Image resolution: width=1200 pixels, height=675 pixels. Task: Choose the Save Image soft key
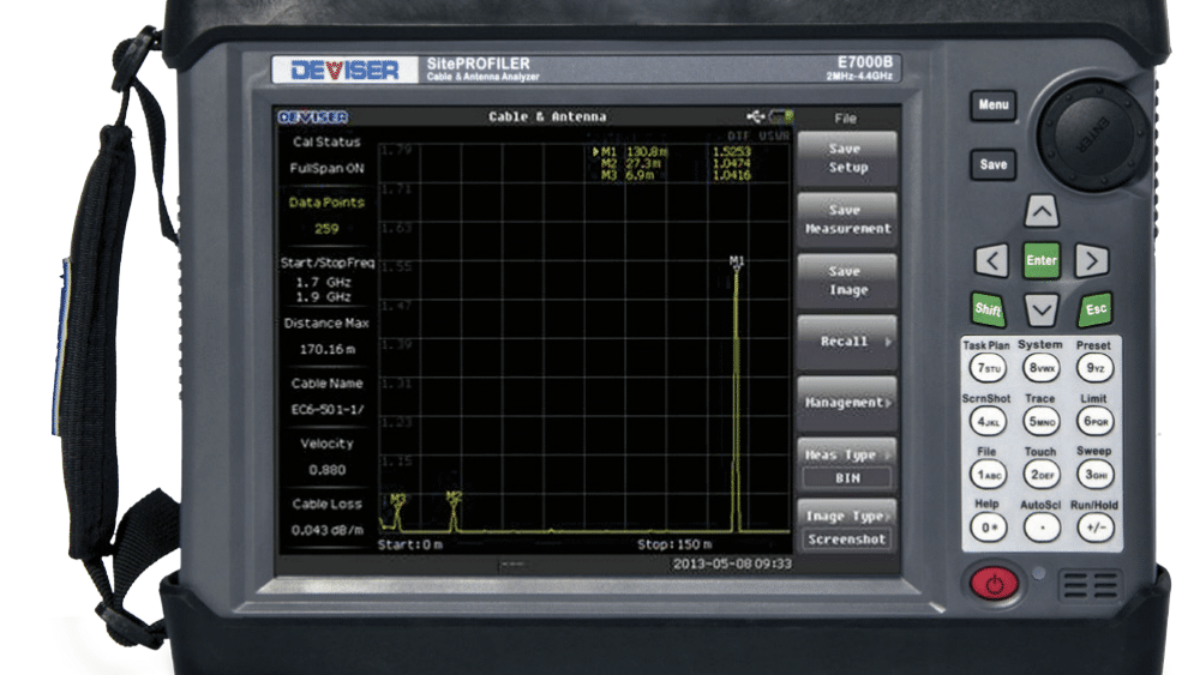coord(847,281)
